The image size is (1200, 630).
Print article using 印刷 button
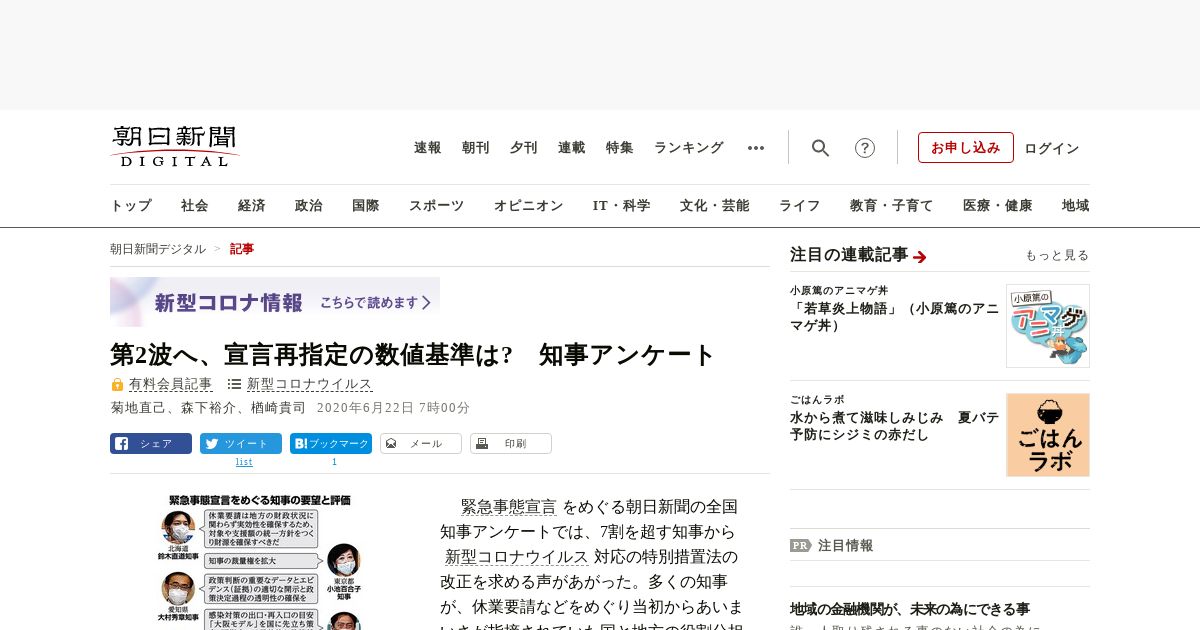point(511,443)
